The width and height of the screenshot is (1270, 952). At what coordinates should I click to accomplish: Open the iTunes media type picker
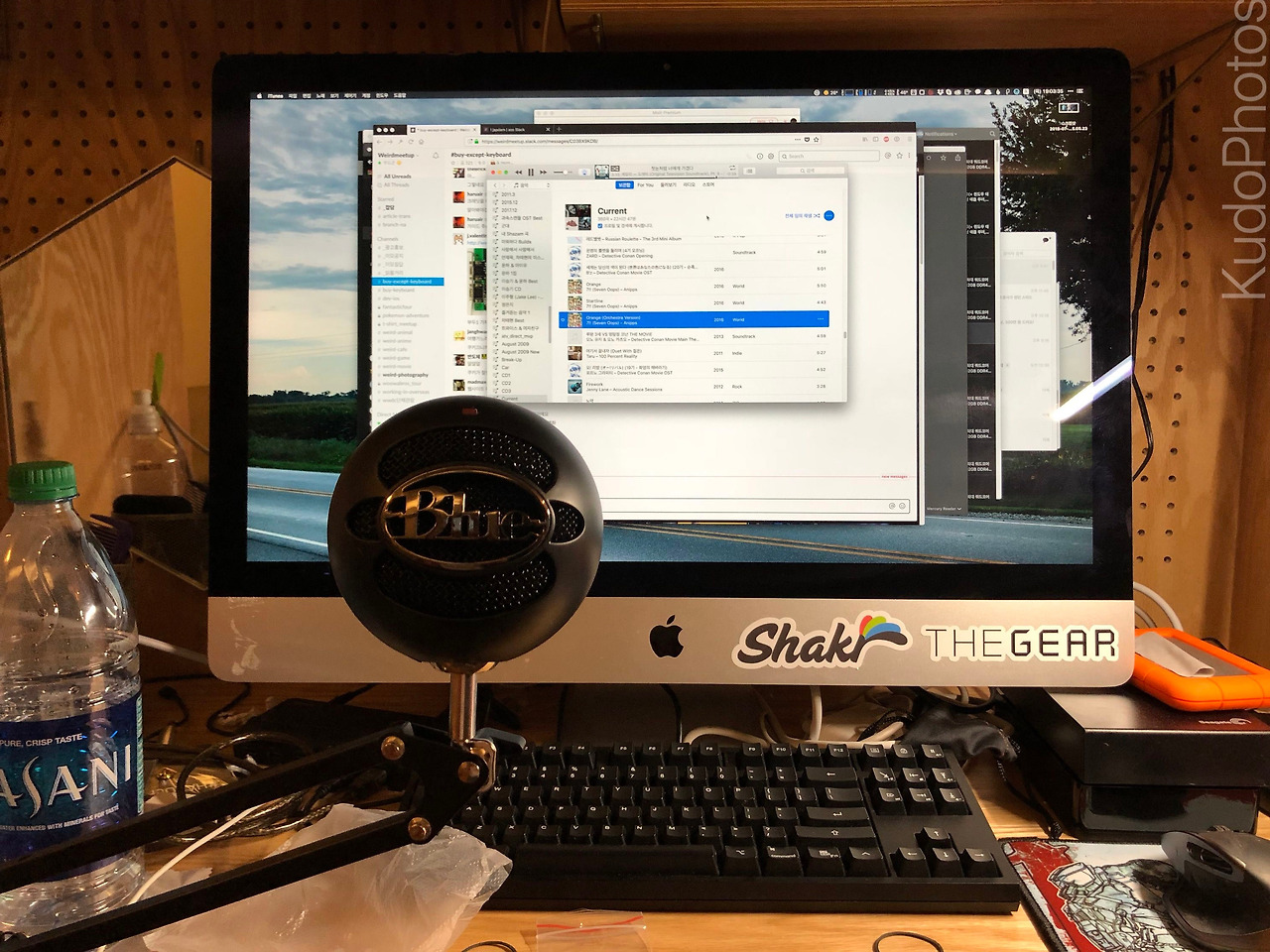click(531, 185)
